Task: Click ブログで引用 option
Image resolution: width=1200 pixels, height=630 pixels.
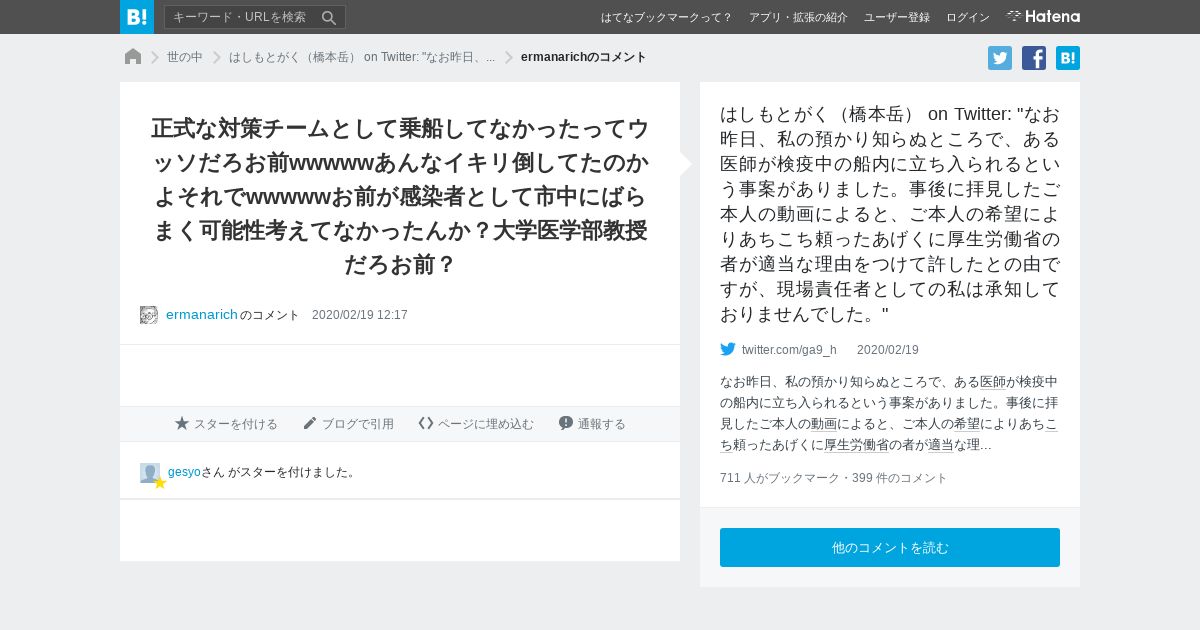Action: [x=348, y=424]
